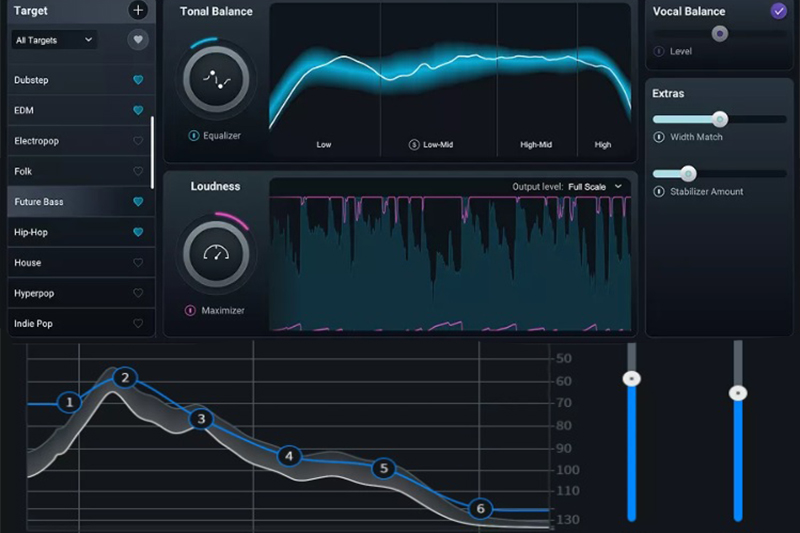Click the Vocal Balance Level power icon
Viewport: 800px width, 533px height.
(x=659, y=51)
